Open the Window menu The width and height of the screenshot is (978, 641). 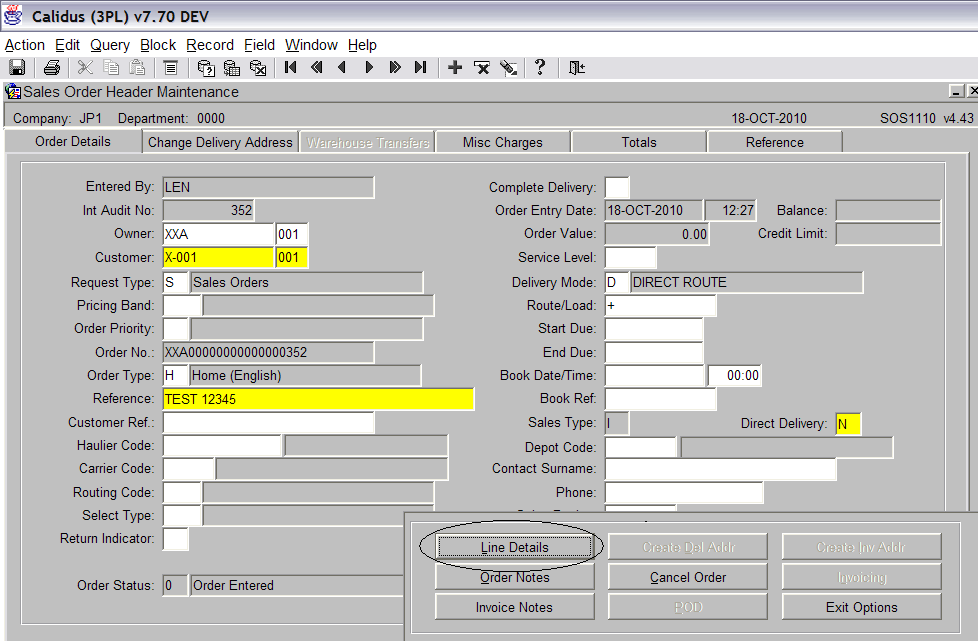(x=311, y=45)
